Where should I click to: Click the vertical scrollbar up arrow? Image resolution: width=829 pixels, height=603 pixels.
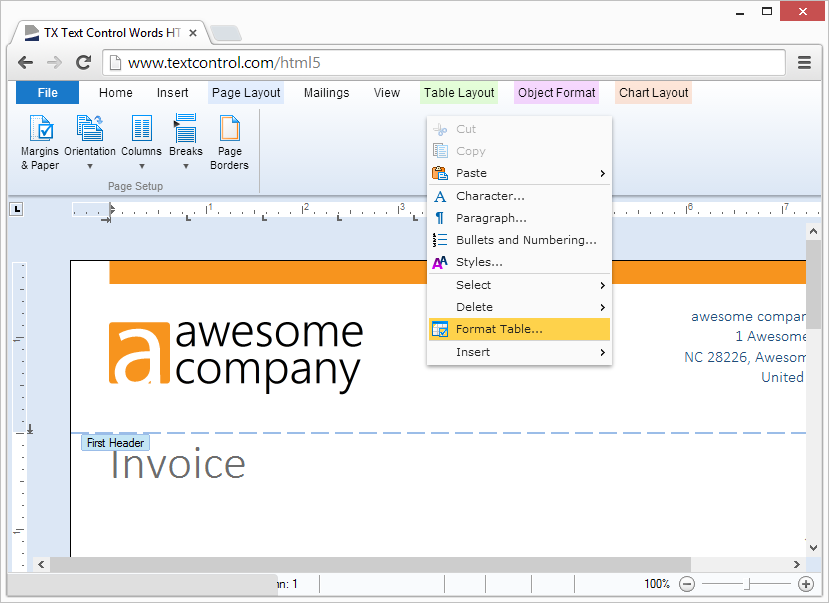pyautogui.click(x=813, y=231)
